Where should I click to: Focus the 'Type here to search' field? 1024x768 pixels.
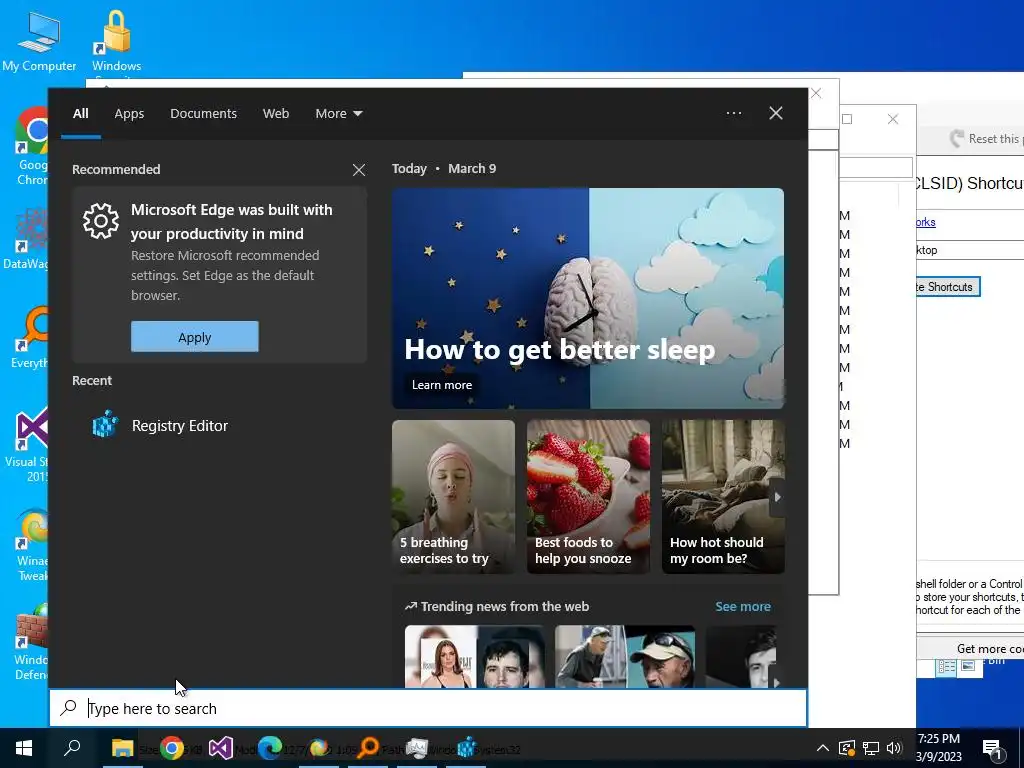428,709
